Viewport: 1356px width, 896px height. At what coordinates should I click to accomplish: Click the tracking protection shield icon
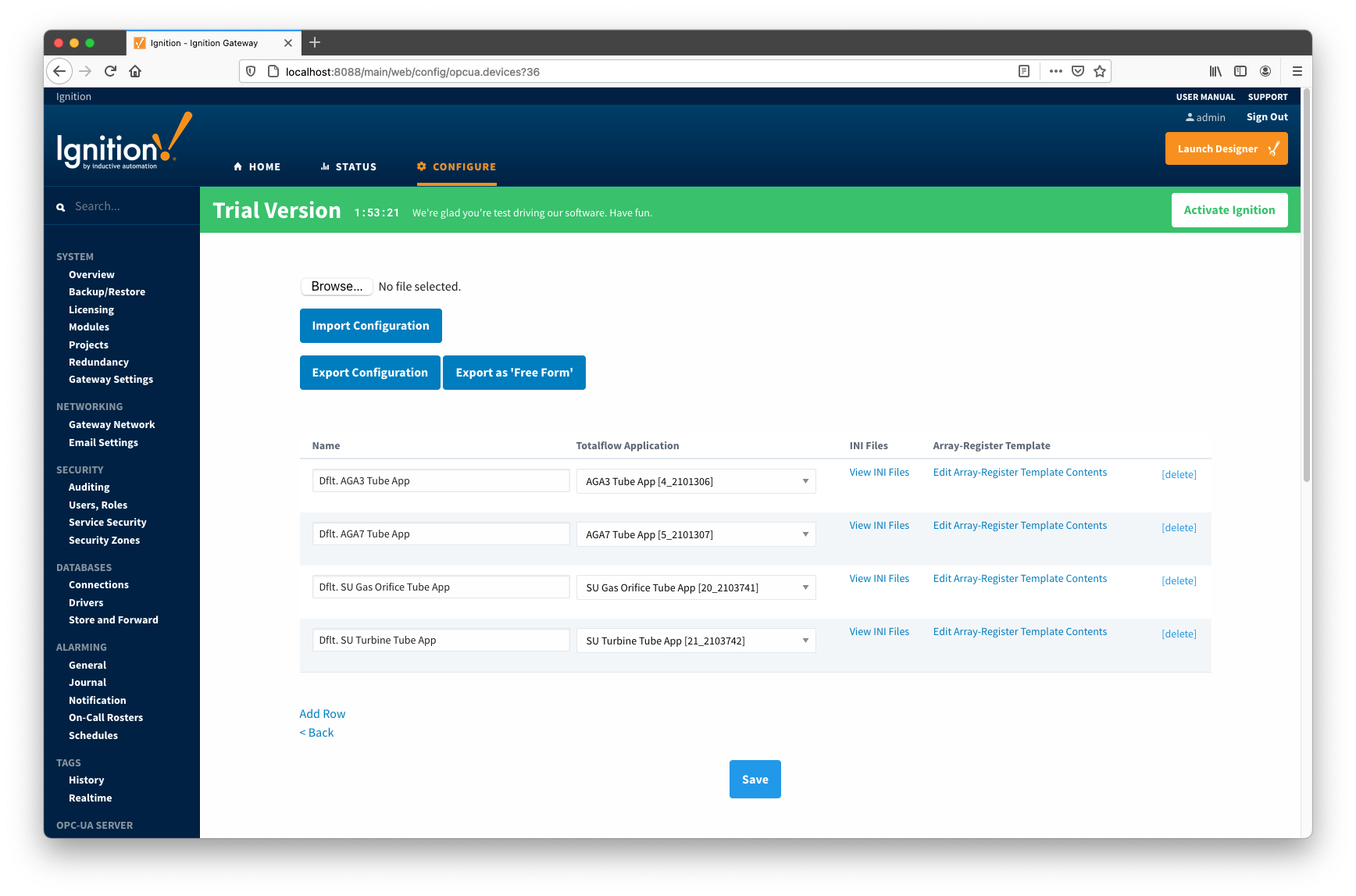[x=251, y=71]
